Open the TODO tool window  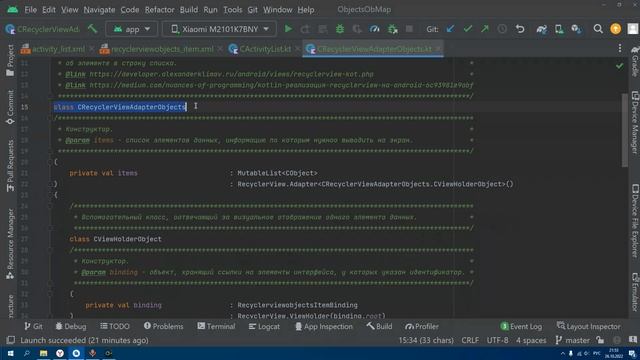tap(115, 326)
